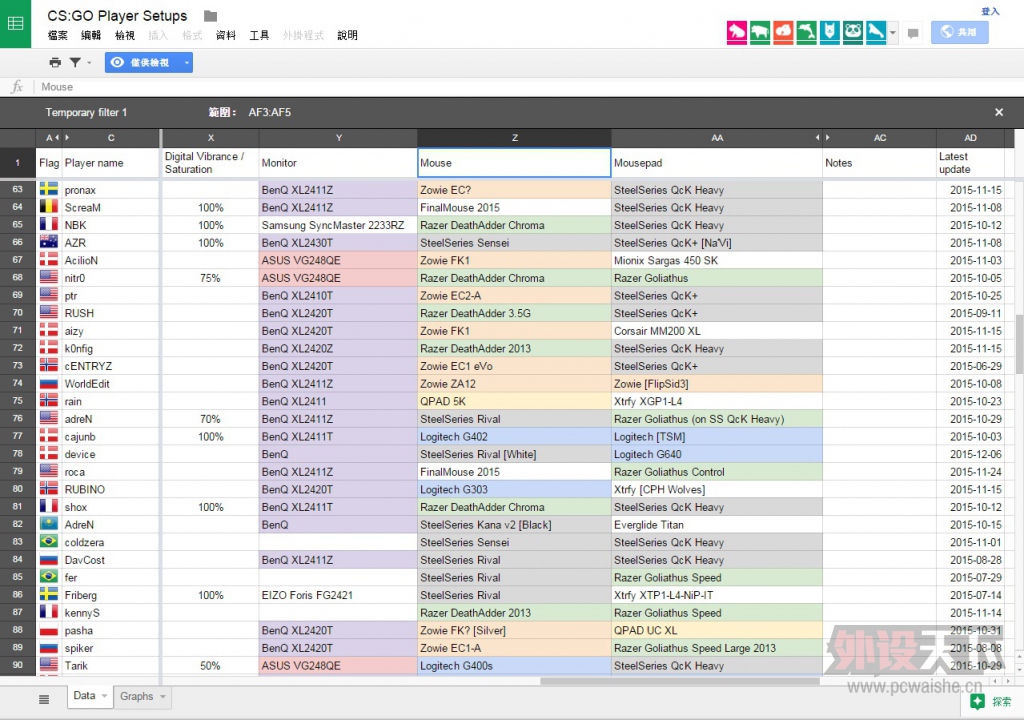Click the Norway flag in cENTRYZ row
This screenshot has width=1024, height=720.
pos(49,366)
